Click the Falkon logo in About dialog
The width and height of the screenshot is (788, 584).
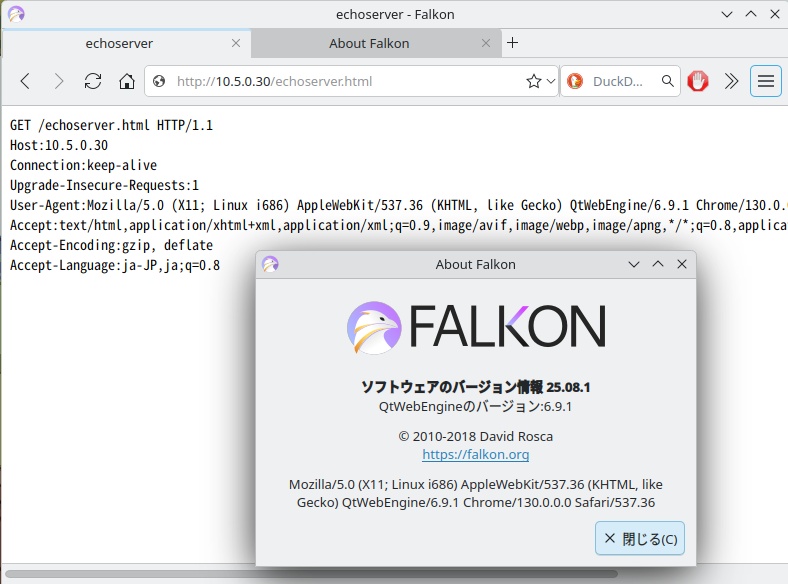click(x=475, y=327)
